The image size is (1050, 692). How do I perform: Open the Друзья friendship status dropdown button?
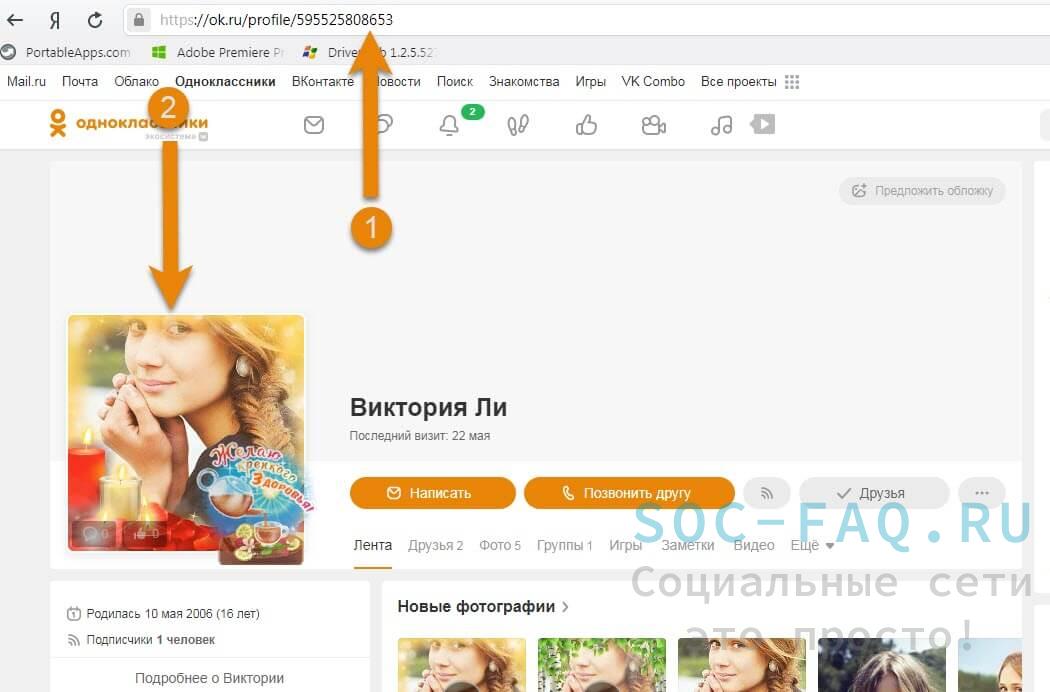[875, 493]
